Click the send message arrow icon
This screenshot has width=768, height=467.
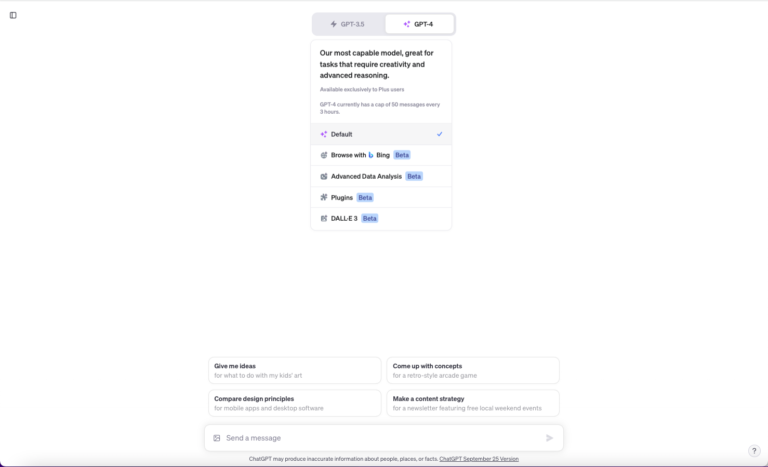click(x=549, y=438)
